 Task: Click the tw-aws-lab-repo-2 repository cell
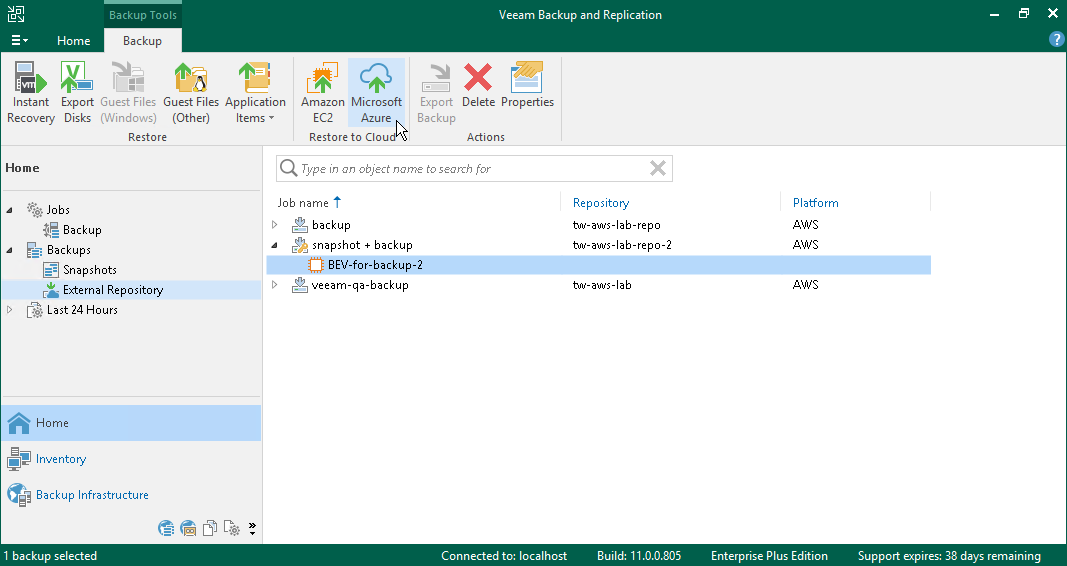(x=622, y=245)
